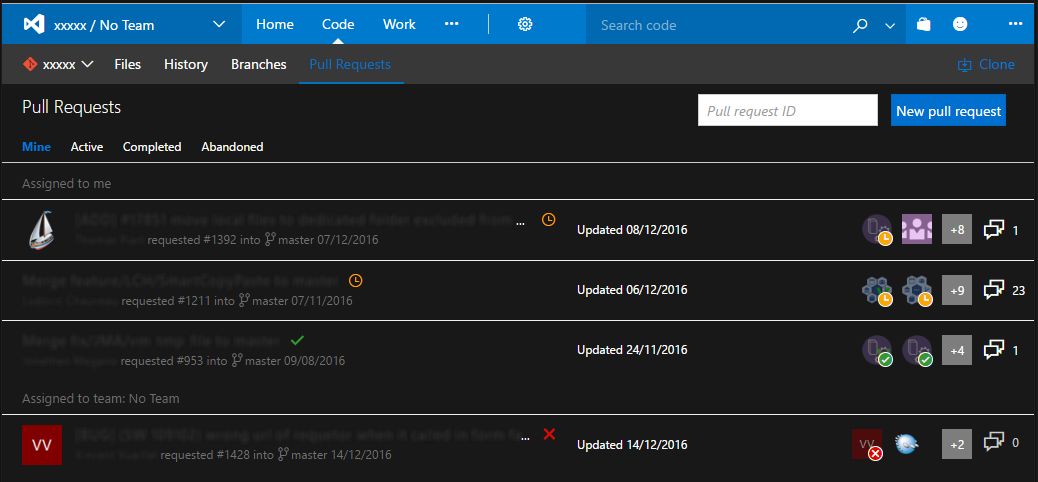Click globe reviewer avatar on PR #1428
The width and height of the screenshot is (1038, 482).
point(907,444)
